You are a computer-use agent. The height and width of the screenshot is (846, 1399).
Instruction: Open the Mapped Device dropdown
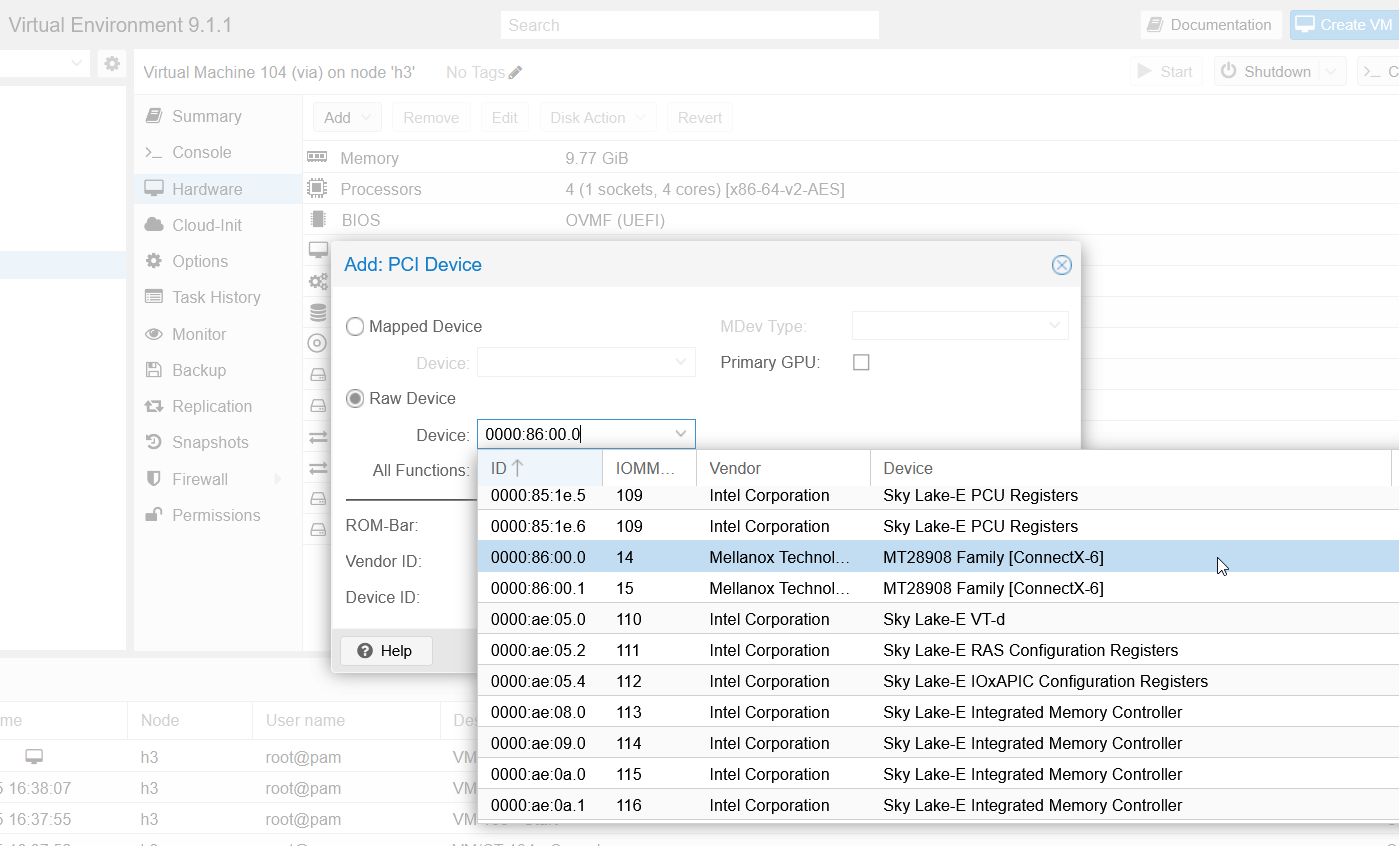coord(681,362)
